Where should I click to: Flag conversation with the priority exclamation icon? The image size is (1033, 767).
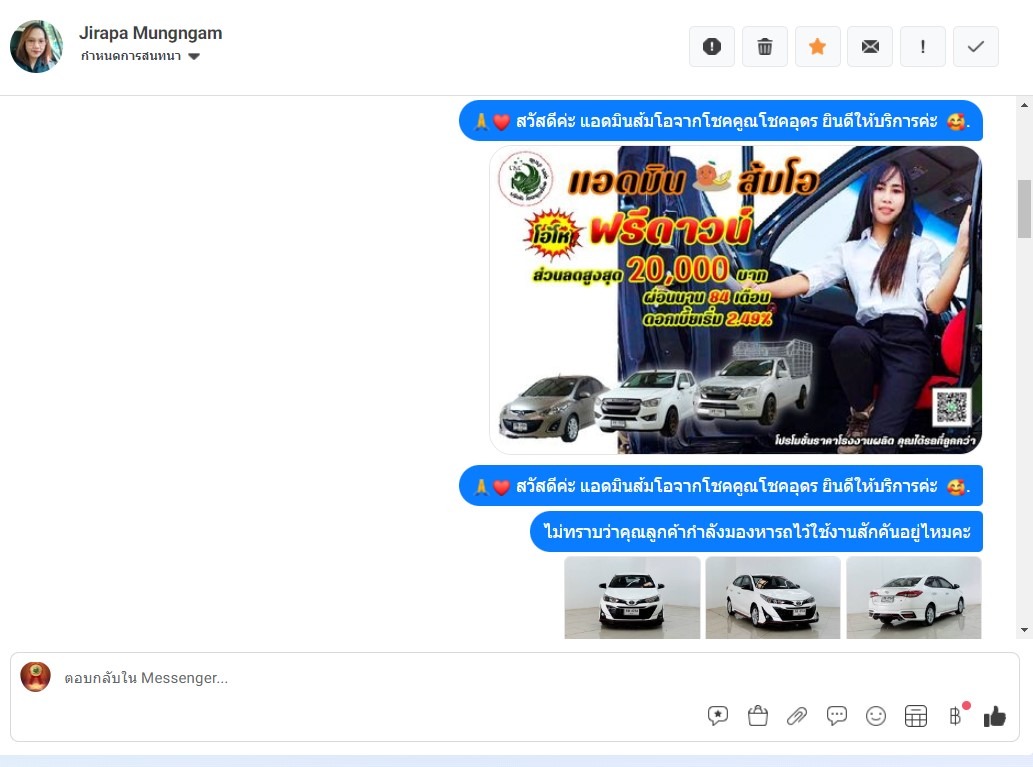[x=922, y=47]
